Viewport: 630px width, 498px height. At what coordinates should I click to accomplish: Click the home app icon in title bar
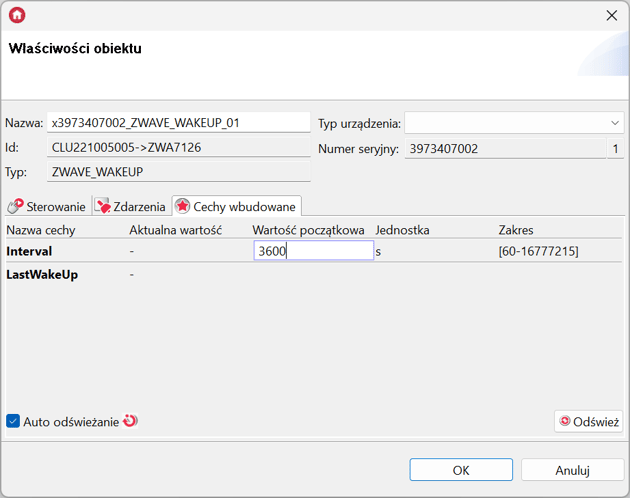17,15
